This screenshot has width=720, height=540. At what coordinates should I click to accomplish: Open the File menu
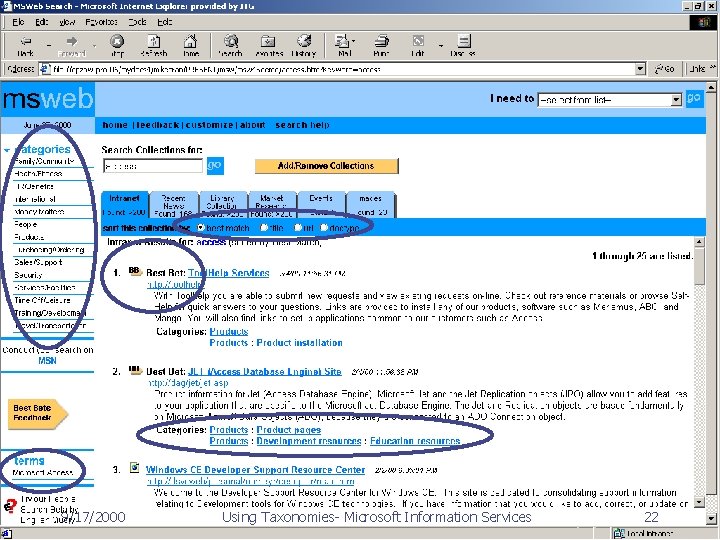18,22
